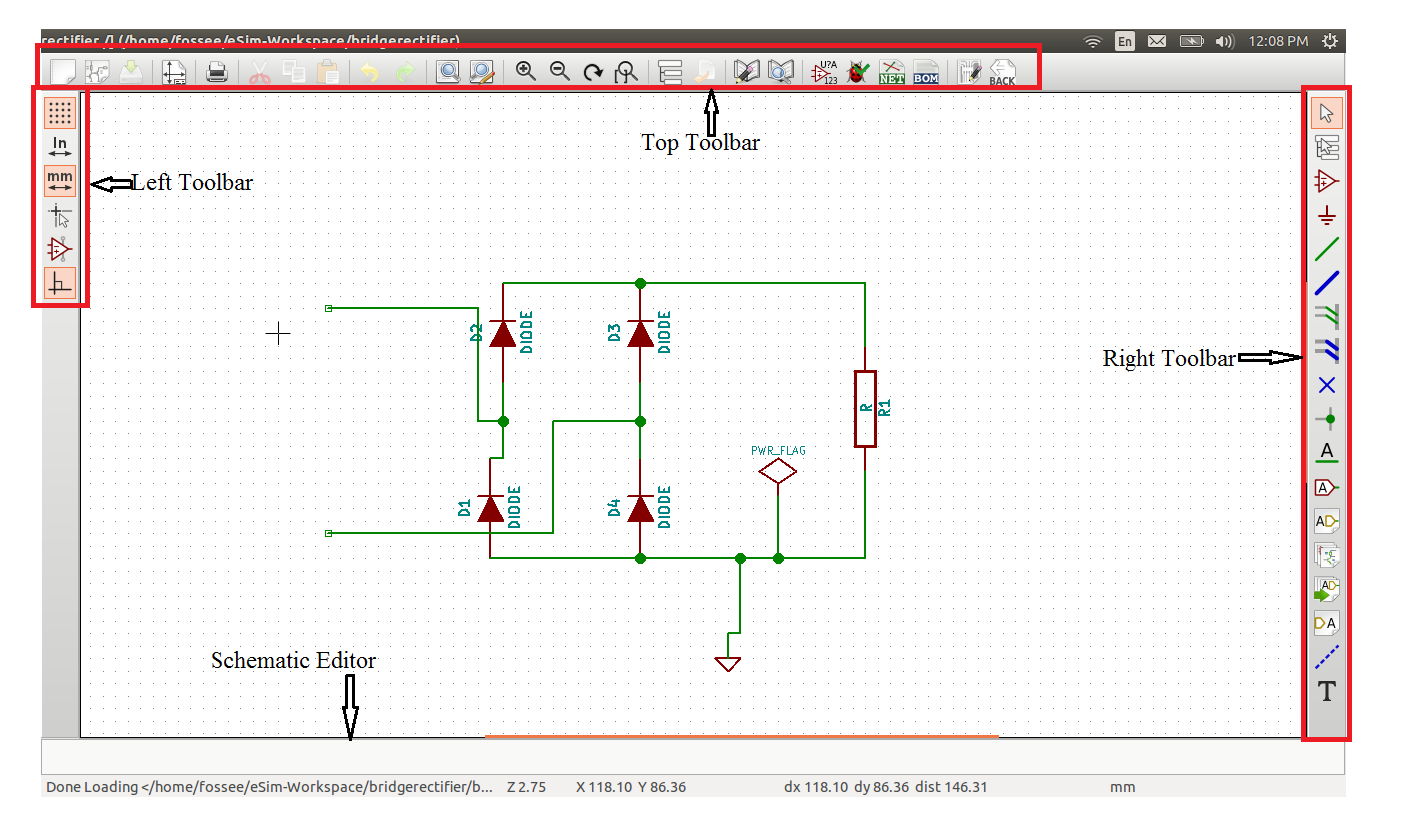Viewport: 1404px width, 840px height.
Task: Undo the last edit
Action: click(370, 71)
